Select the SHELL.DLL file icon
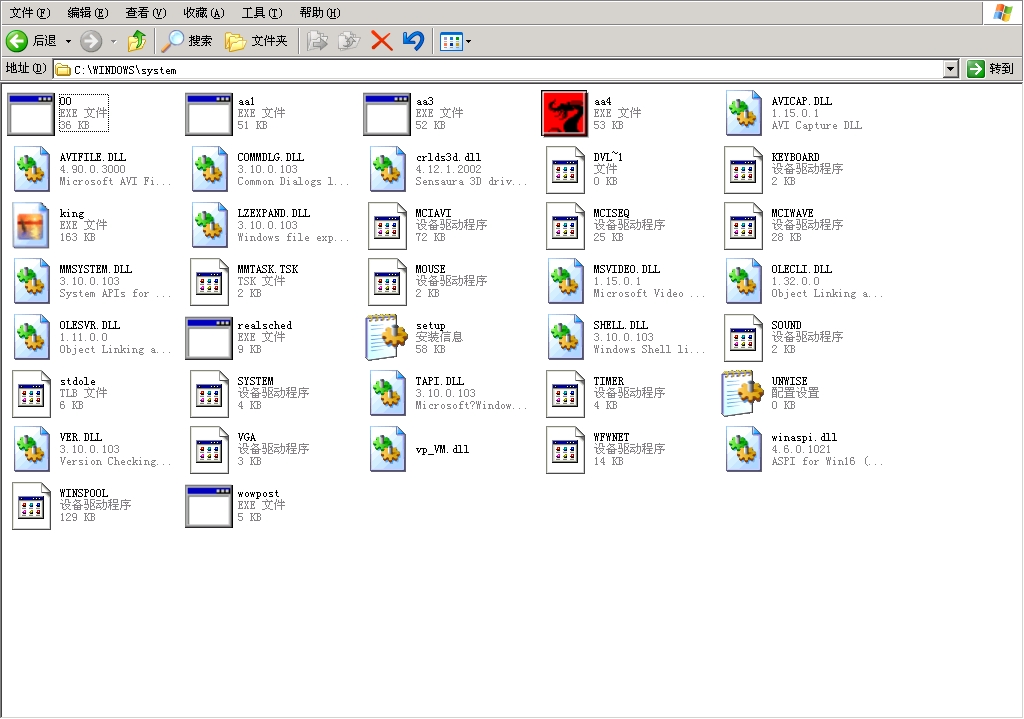The image size is (1024, 719). 565,338
